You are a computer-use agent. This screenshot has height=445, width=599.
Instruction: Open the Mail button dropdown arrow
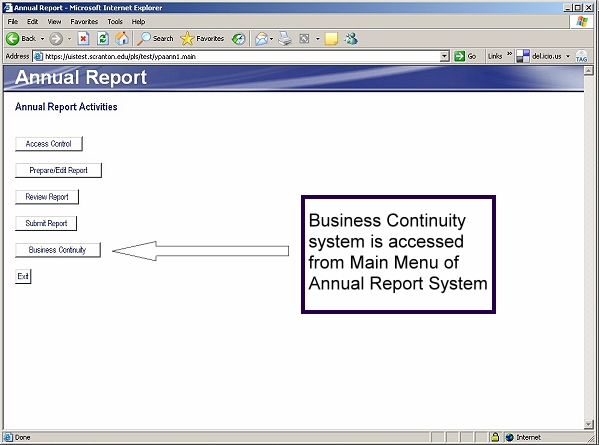point(272,39)
